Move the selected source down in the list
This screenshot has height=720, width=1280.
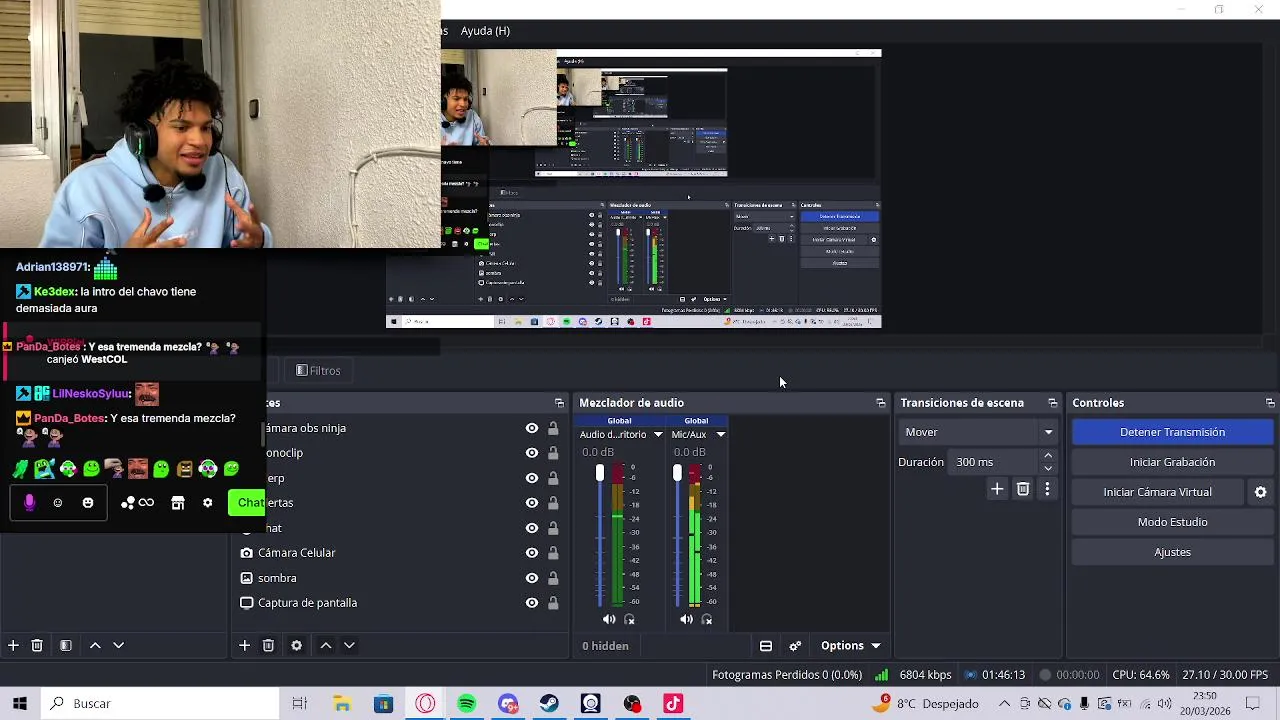tap(349, 646)
